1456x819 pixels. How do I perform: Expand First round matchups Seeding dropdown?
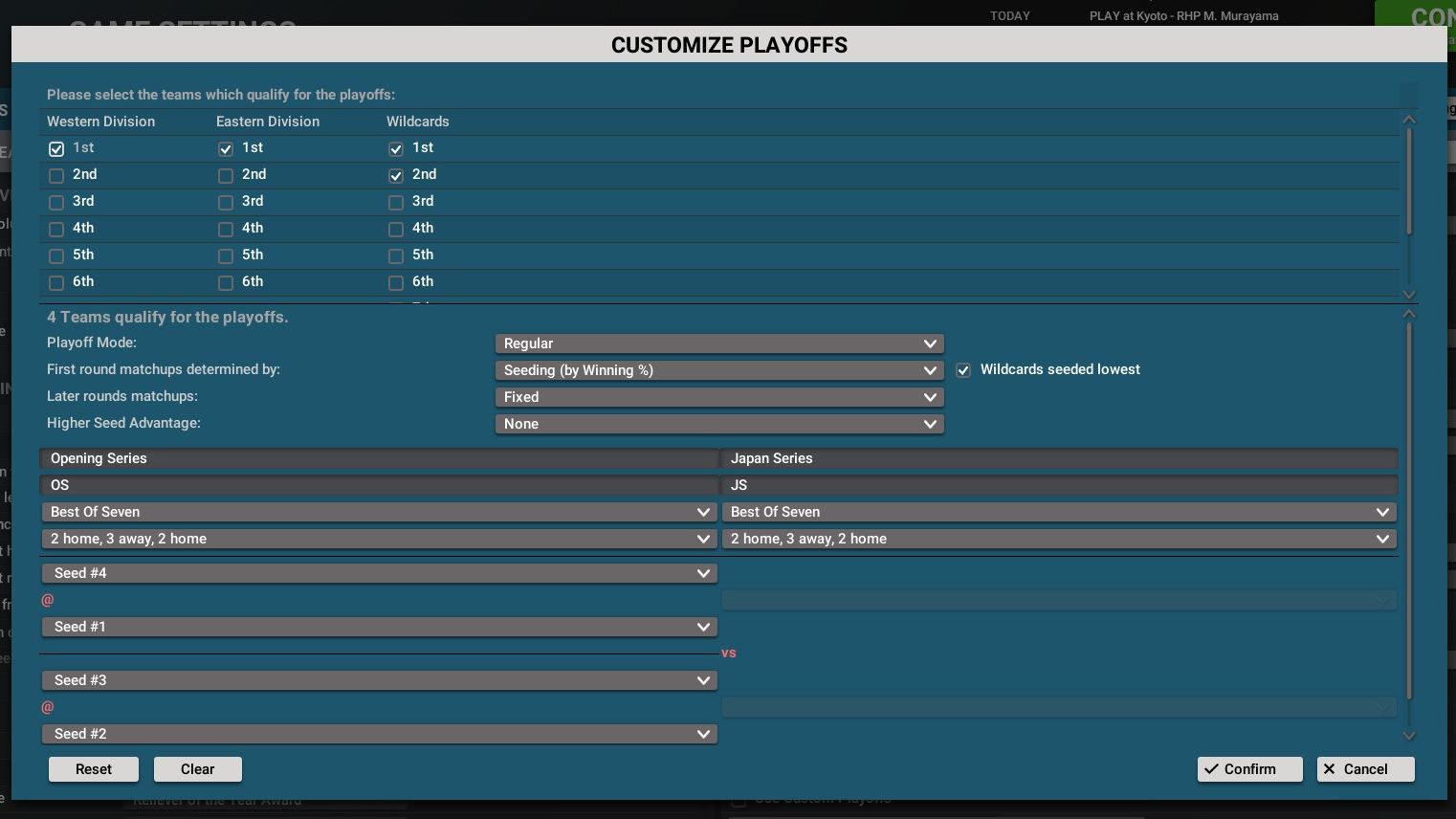pos(718,370)
